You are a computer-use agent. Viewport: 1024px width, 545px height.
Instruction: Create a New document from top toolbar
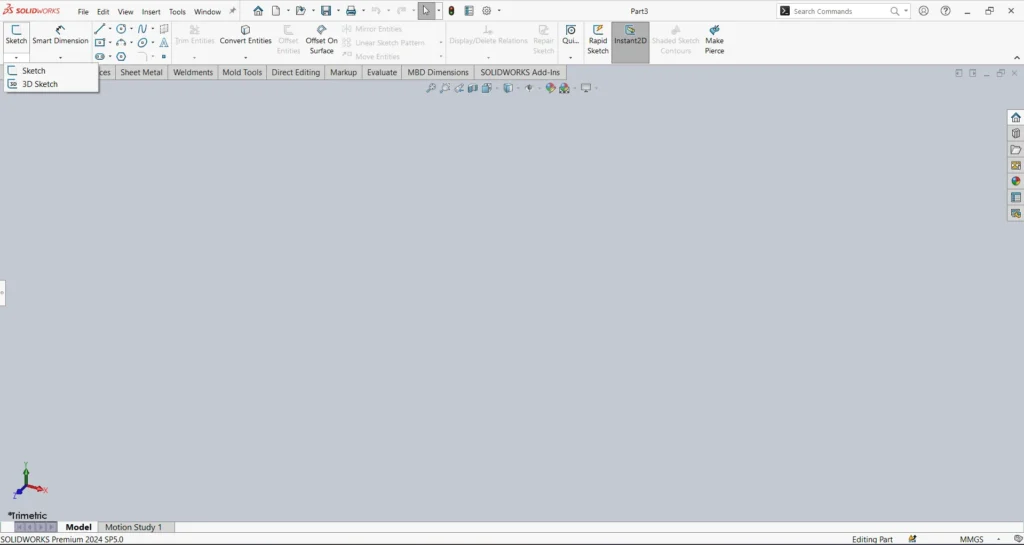(x=276, y=11)
